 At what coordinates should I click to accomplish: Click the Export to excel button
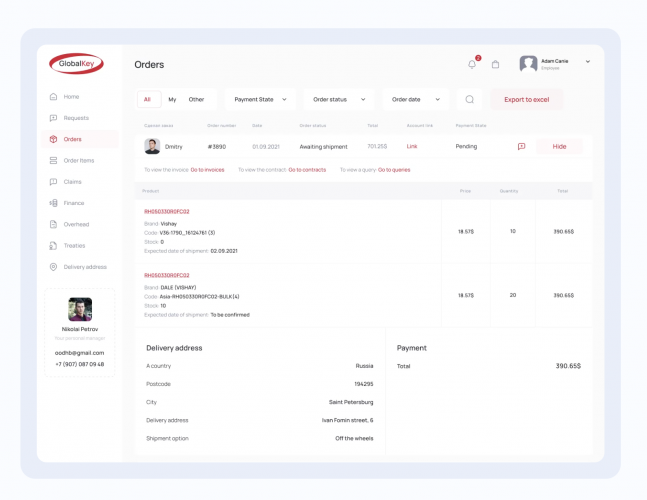[x=527, y=99]
